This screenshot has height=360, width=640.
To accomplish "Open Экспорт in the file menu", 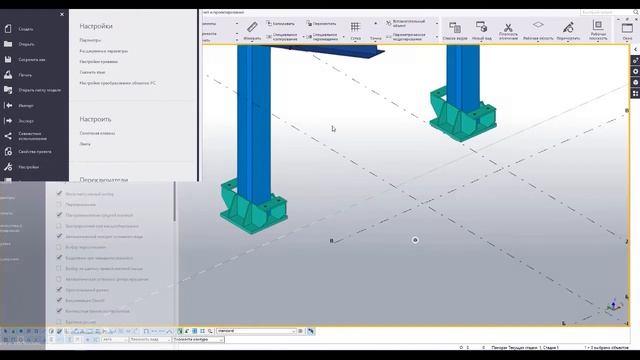I will tap(26, 121).
